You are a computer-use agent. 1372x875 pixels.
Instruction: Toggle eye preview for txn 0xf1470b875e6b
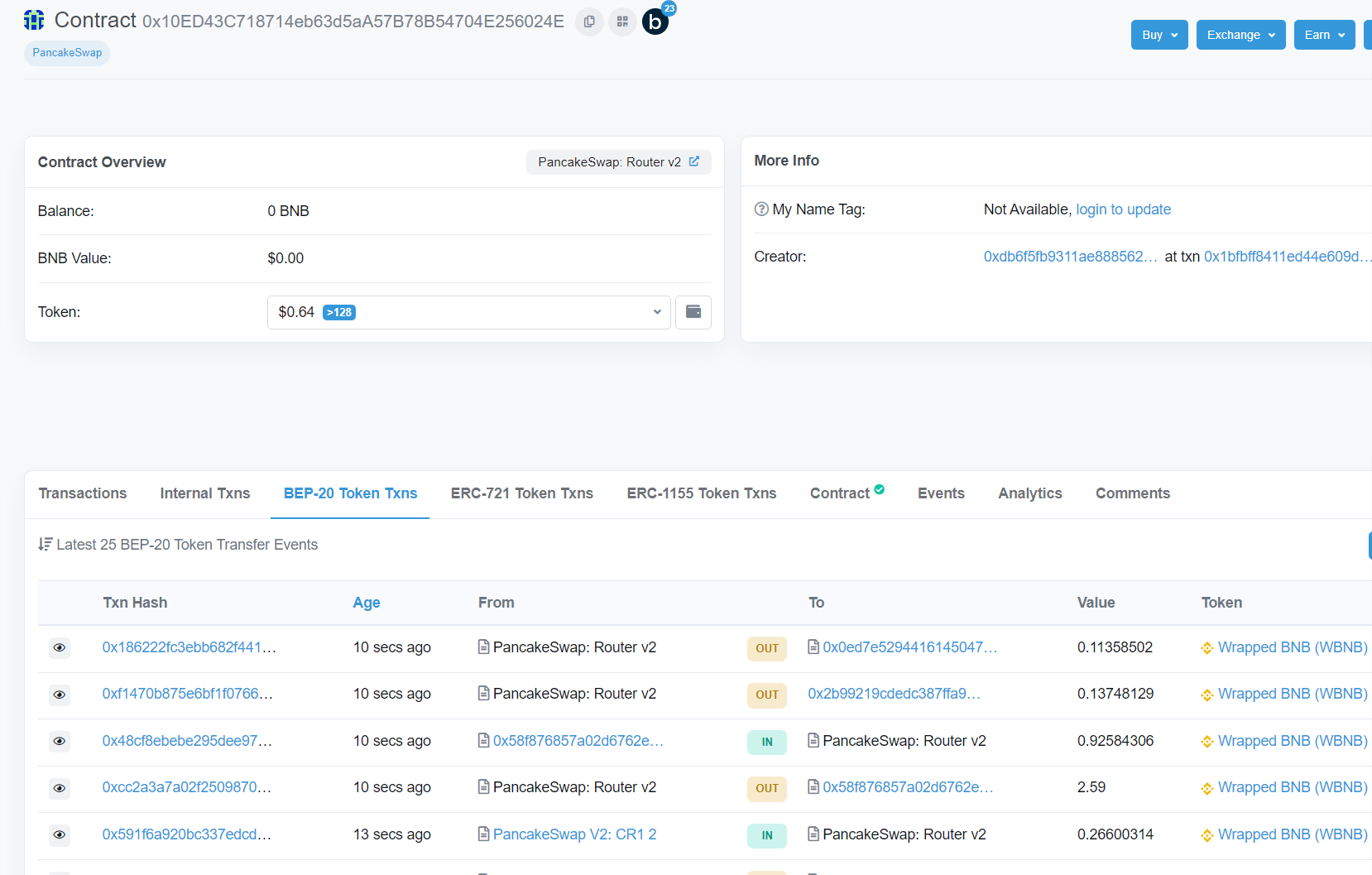coord(60,695)
